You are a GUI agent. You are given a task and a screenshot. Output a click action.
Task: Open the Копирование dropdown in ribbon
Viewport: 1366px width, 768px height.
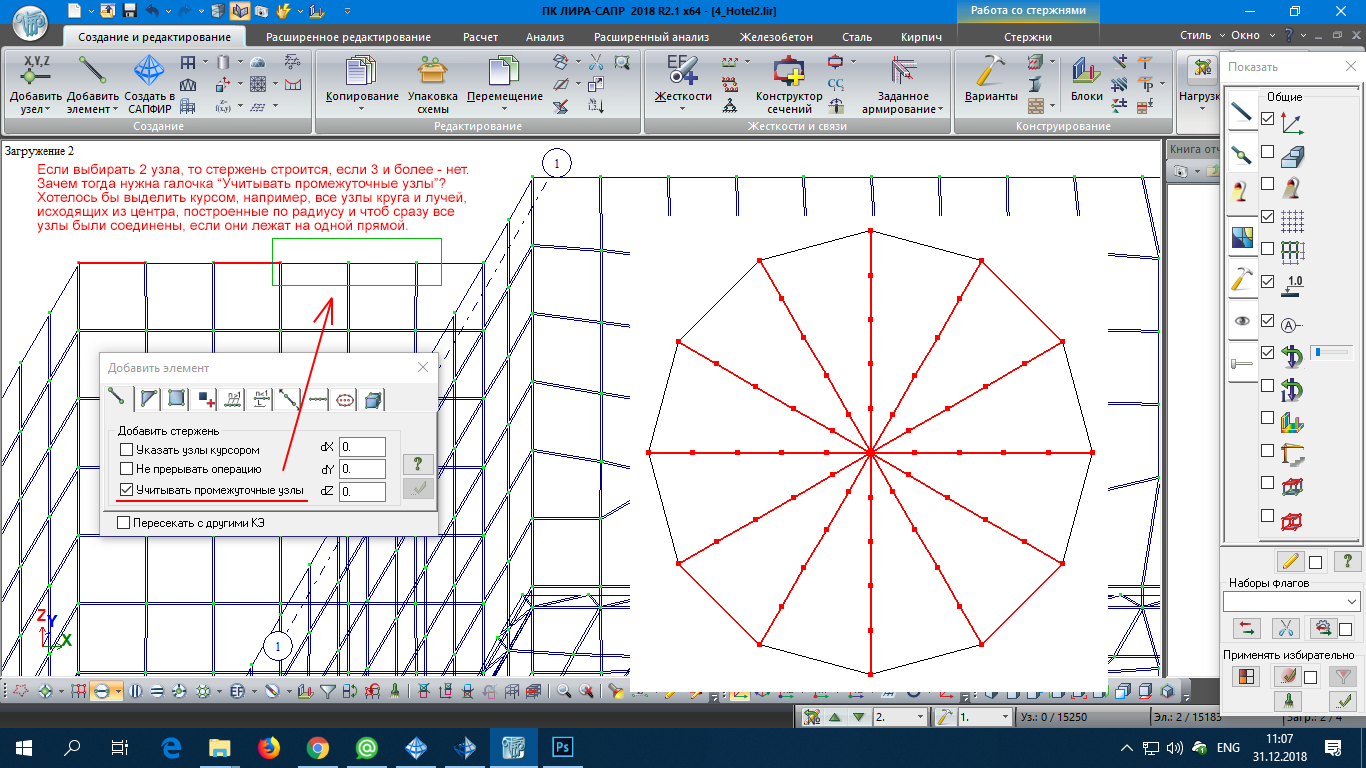pyautogui.click(x=362, y=97)
